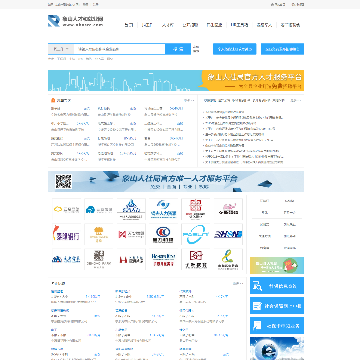Open the cyan ring Roselin-style logo card
The width and height of the screenshot is (360, 360).
coord(196,234)
